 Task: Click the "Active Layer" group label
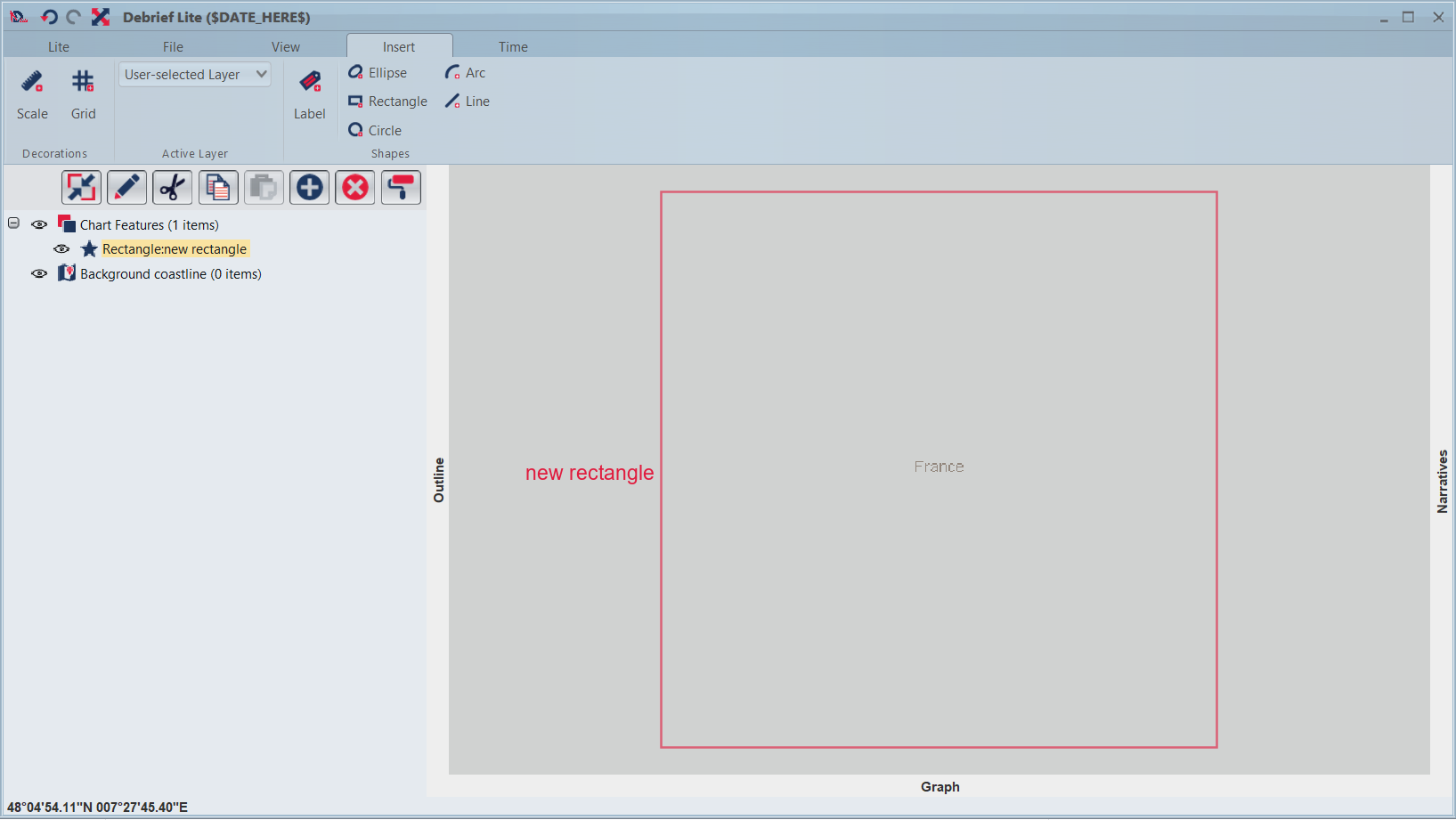195,154
